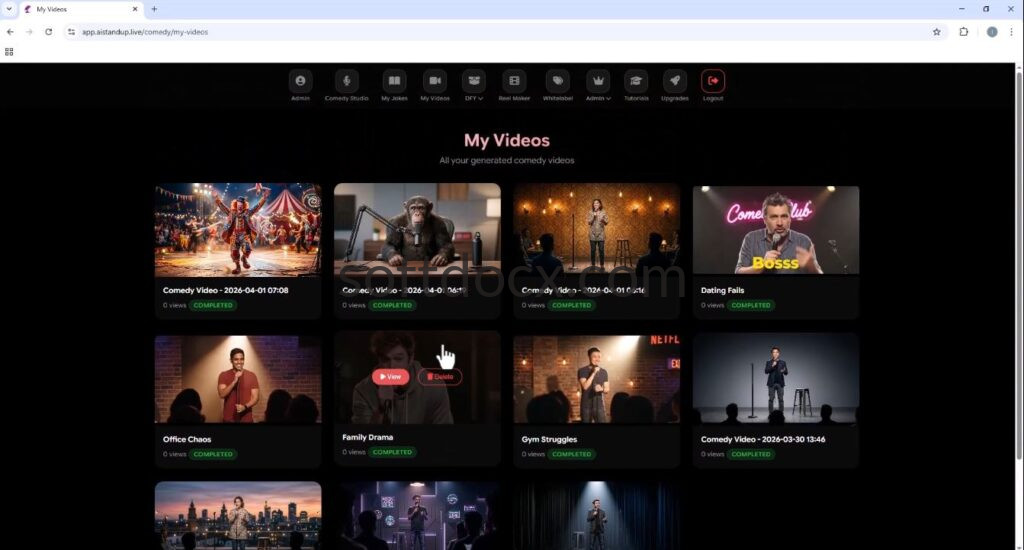Click the Delete button on Family Drama
The image size is (1024, 550).
tap(440, 377)
